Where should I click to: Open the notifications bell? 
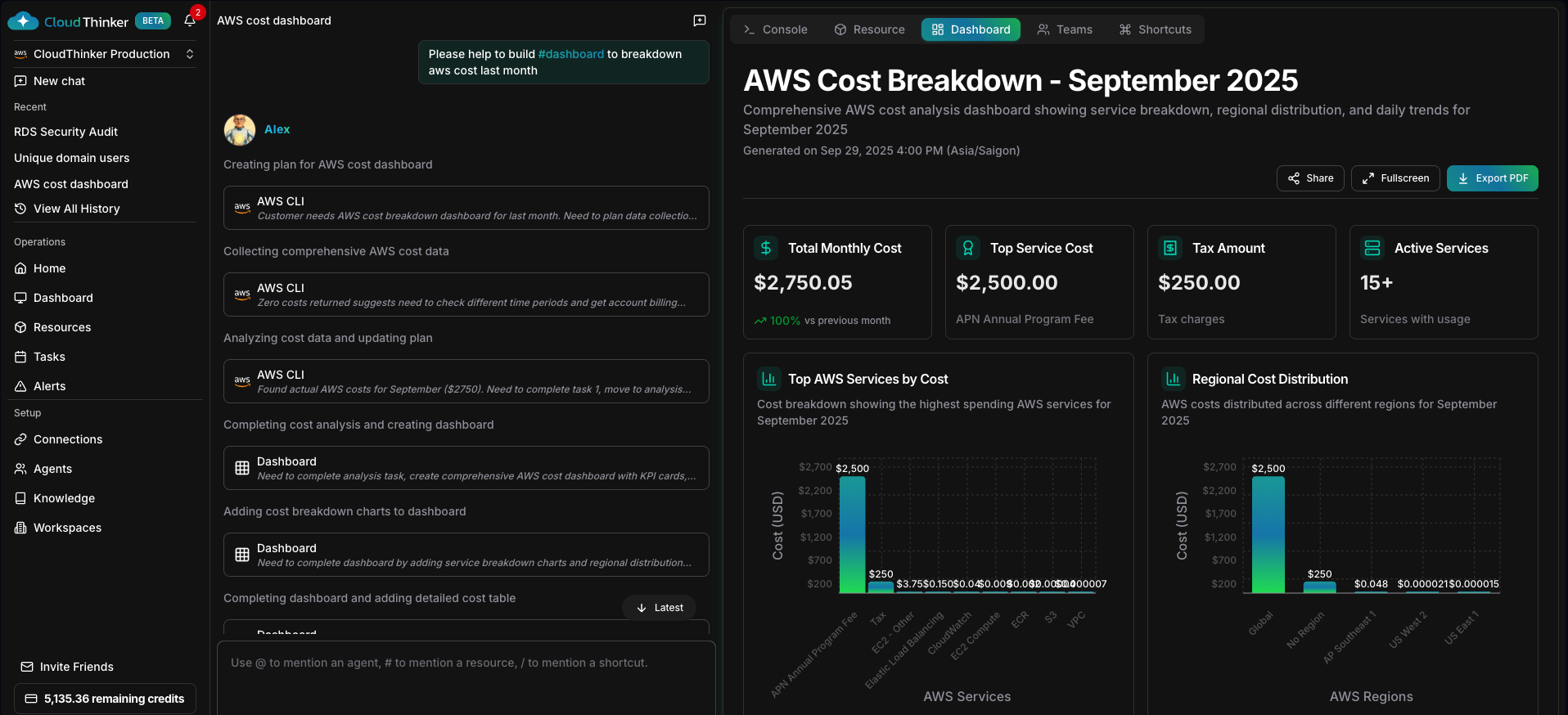click(x=190, y=20)
